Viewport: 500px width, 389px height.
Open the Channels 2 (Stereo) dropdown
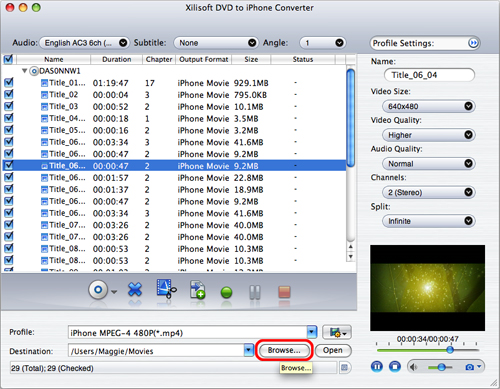point(429,192)
